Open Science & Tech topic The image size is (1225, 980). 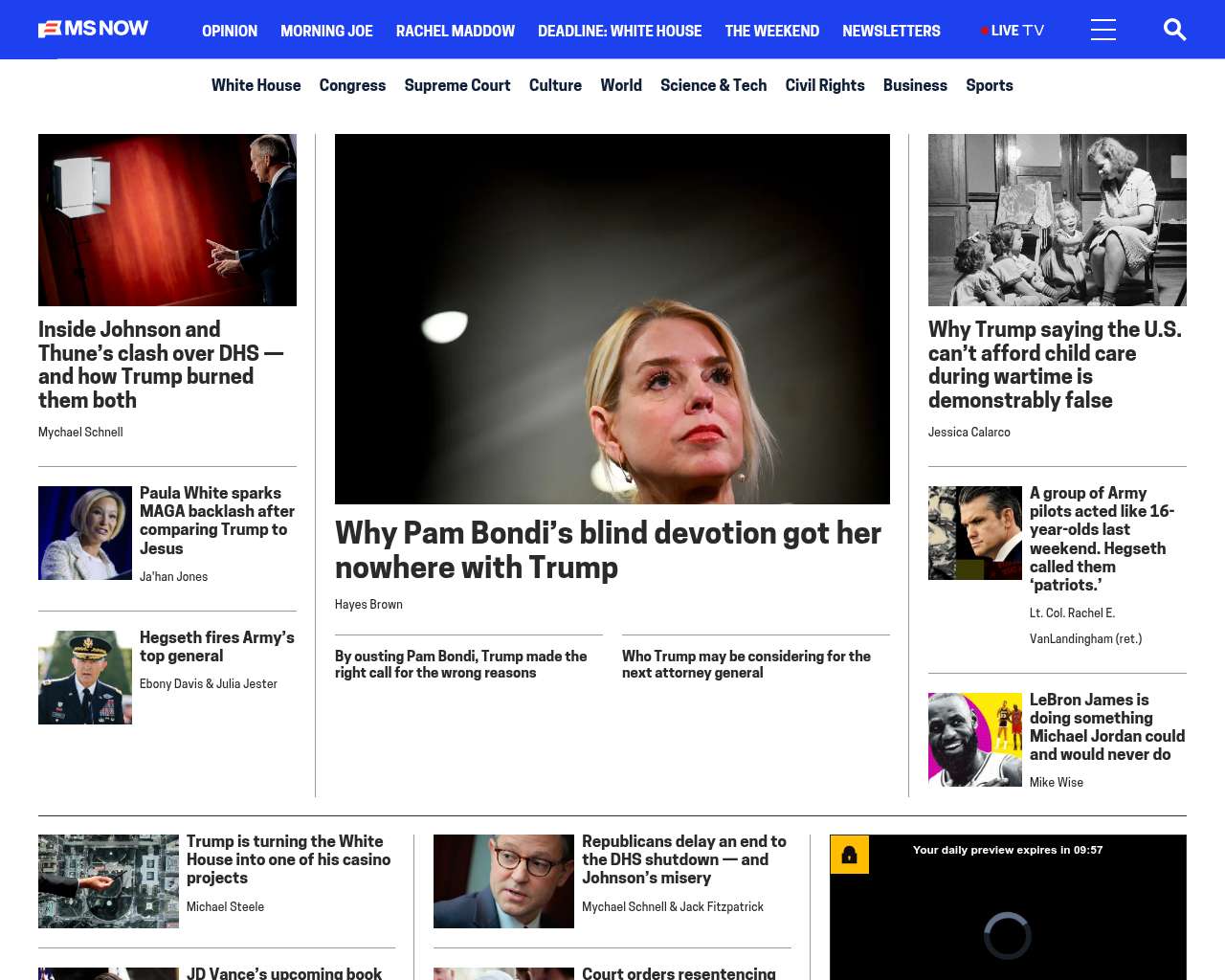pyautogui.click(x=713, y=85)
